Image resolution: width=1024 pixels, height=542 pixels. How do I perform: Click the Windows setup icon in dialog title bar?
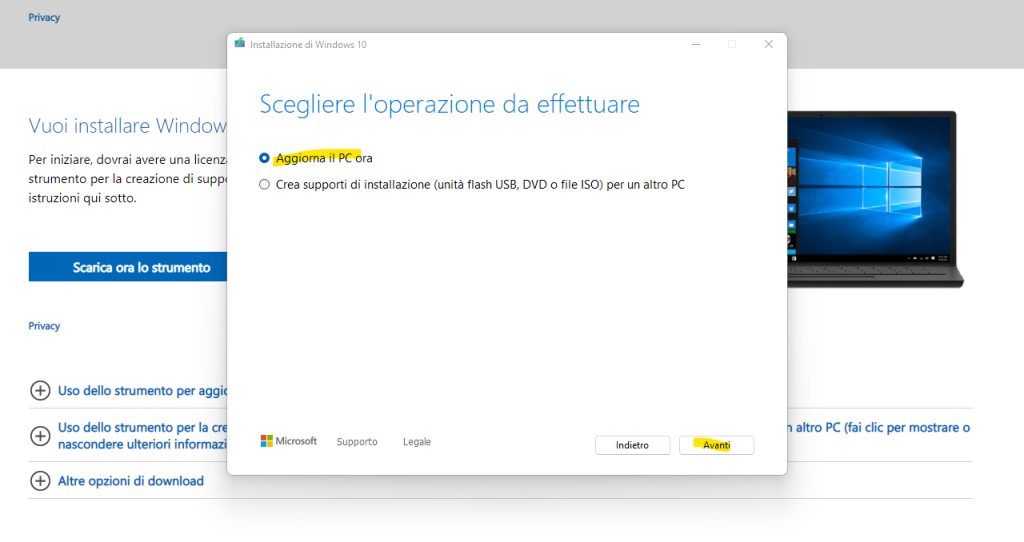point(240,44)
